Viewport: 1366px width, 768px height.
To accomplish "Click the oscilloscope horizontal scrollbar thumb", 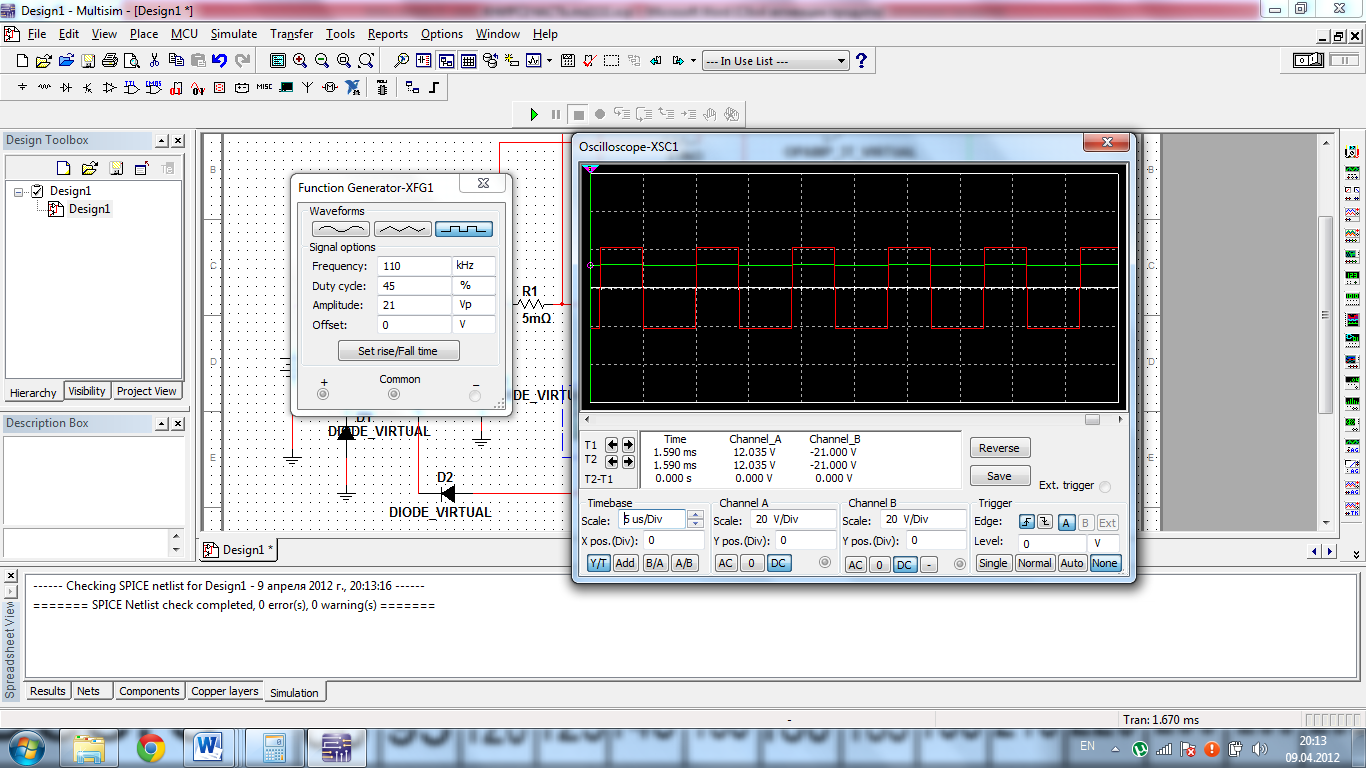I will pos(1093,420).
